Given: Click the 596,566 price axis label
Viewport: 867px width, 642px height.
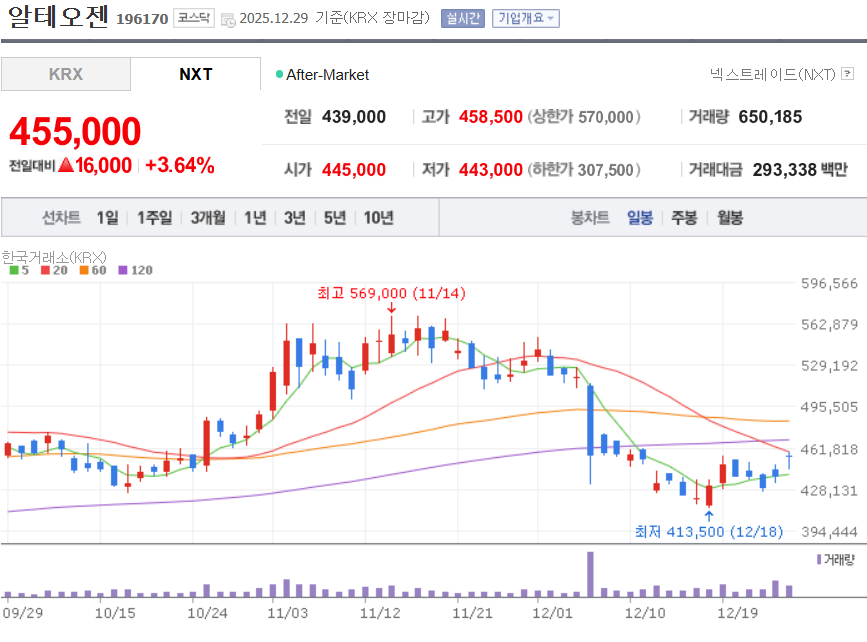Looking at the screenshot, I should [829, 283].
